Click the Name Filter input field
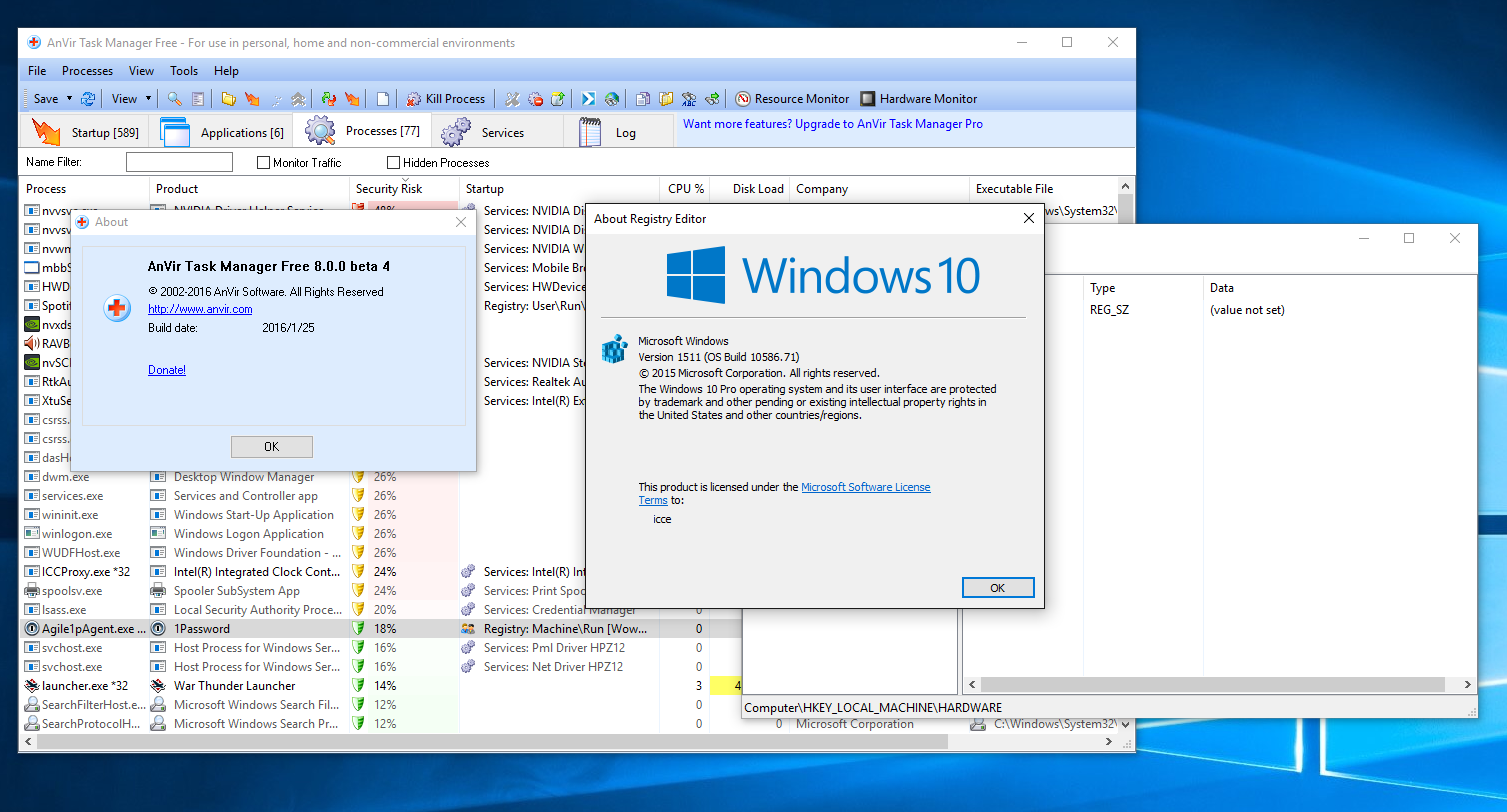Image resolution: width=1507 pixels, height=812 pixels. click(x=179, y=162)
